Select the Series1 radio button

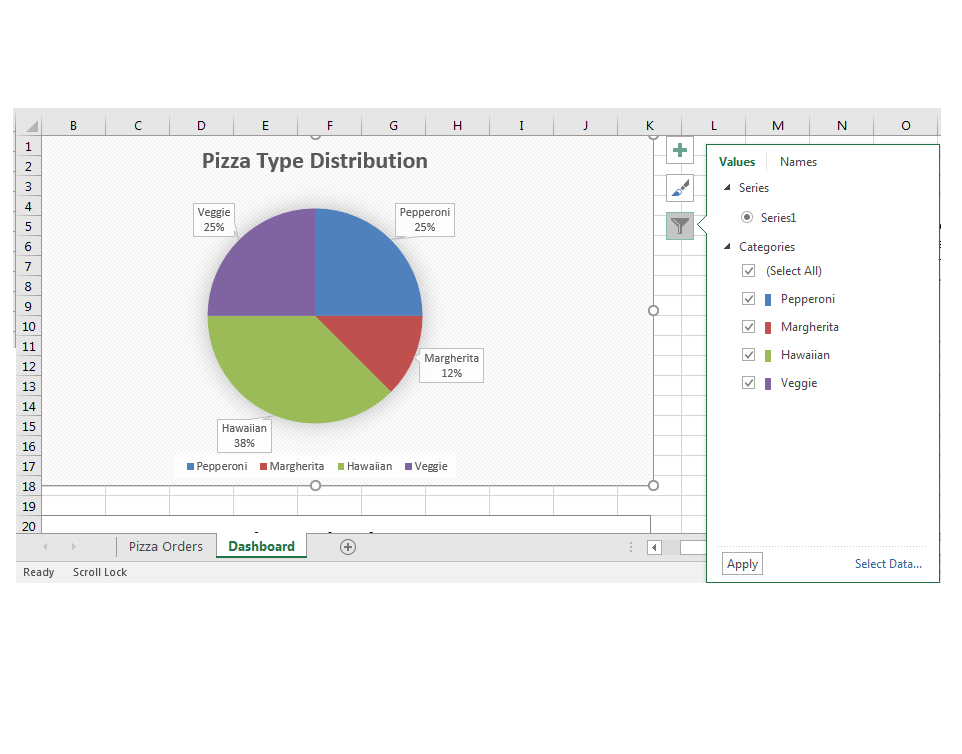pos(747,217)
